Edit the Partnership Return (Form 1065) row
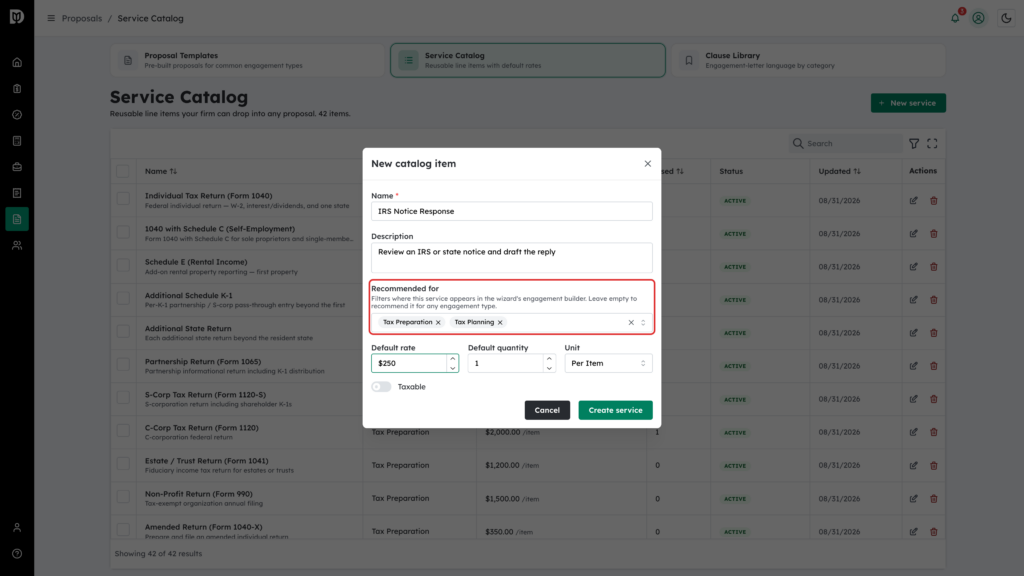The height and width of the screenshot is (576, 1024). tap(914, 366)
